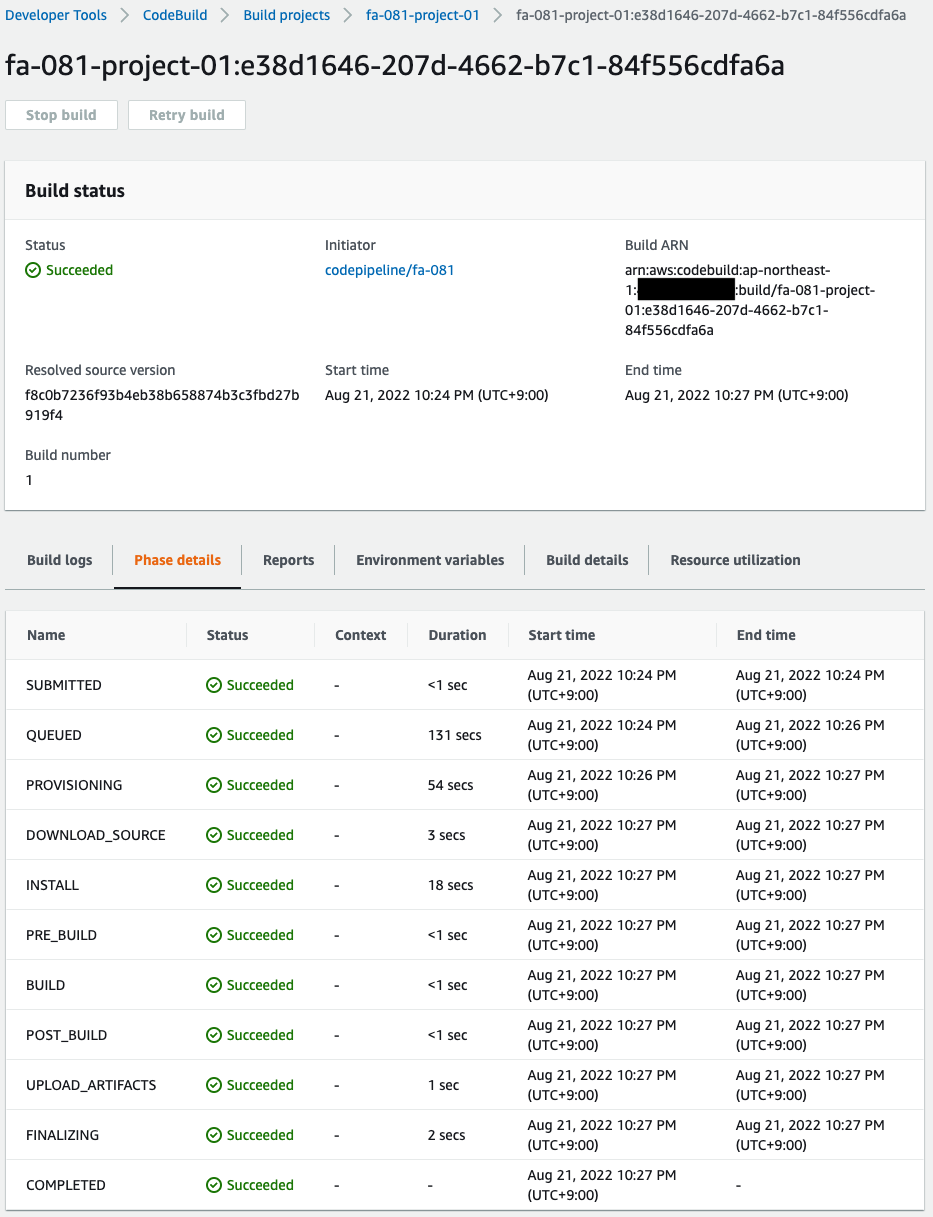
Task: Open the codepipeline/fa-081 initiator link
Action: (x=389, y=270)
